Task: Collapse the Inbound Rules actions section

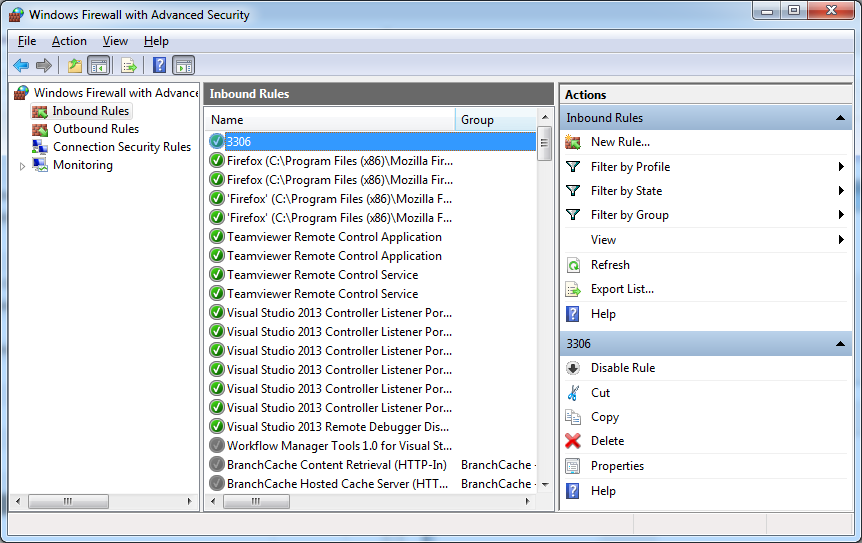Action: point(840,118)
